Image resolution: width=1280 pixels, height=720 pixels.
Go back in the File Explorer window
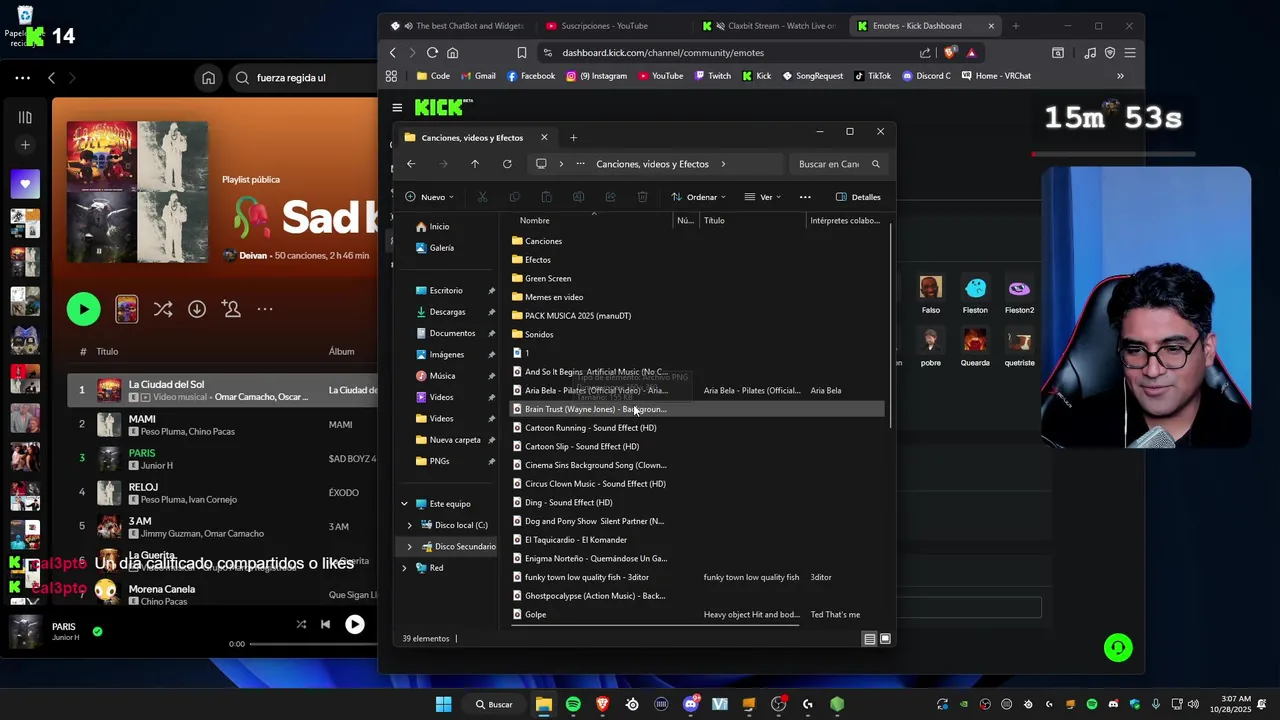point(411,164)
